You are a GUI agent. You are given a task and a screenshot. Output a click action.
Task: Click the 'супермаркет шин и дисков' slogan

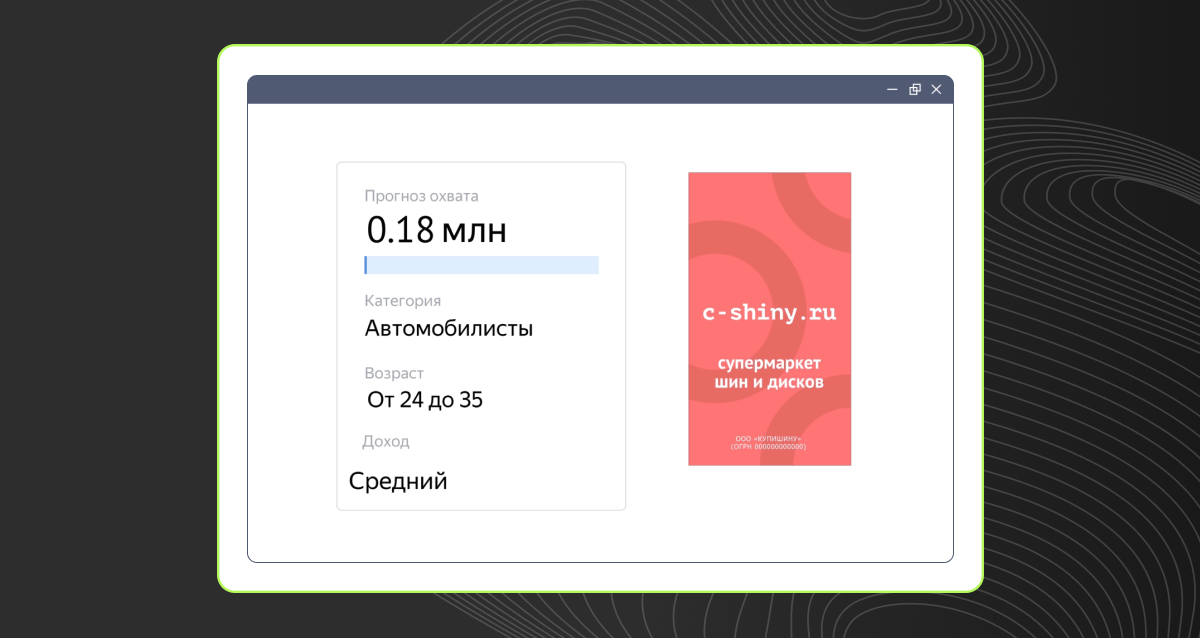pyautogui.click(x=769, y=372)
